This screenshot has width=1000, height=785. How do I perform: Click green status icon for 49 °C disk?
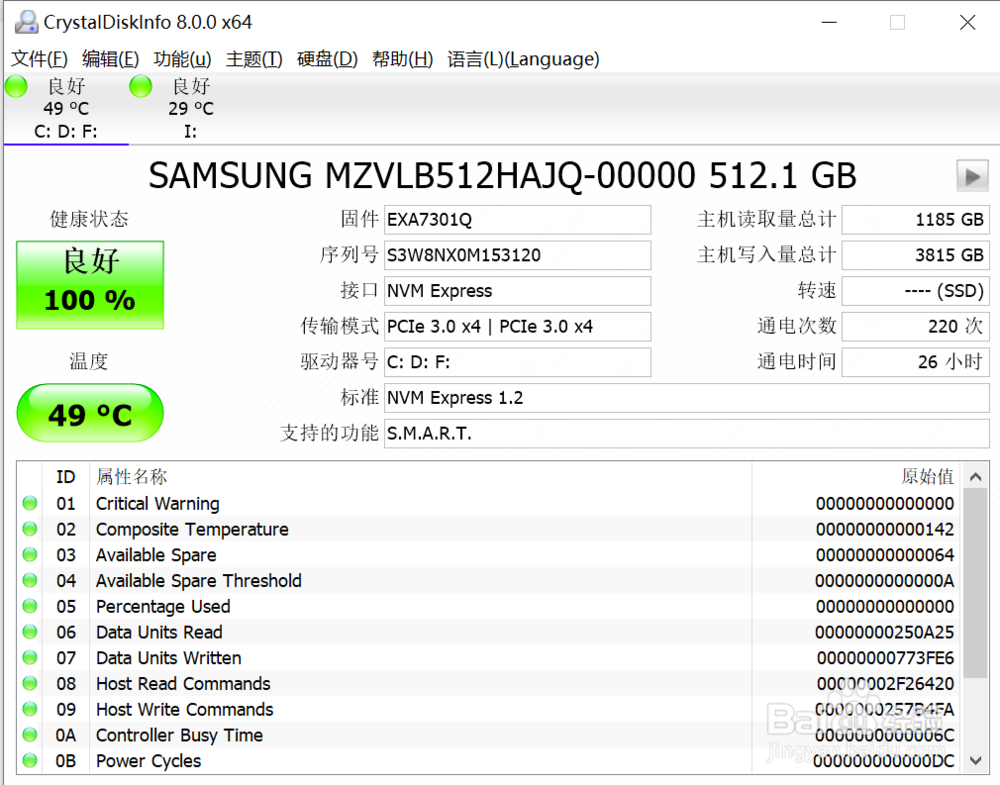pyautogui.click(x=17, y=86)
